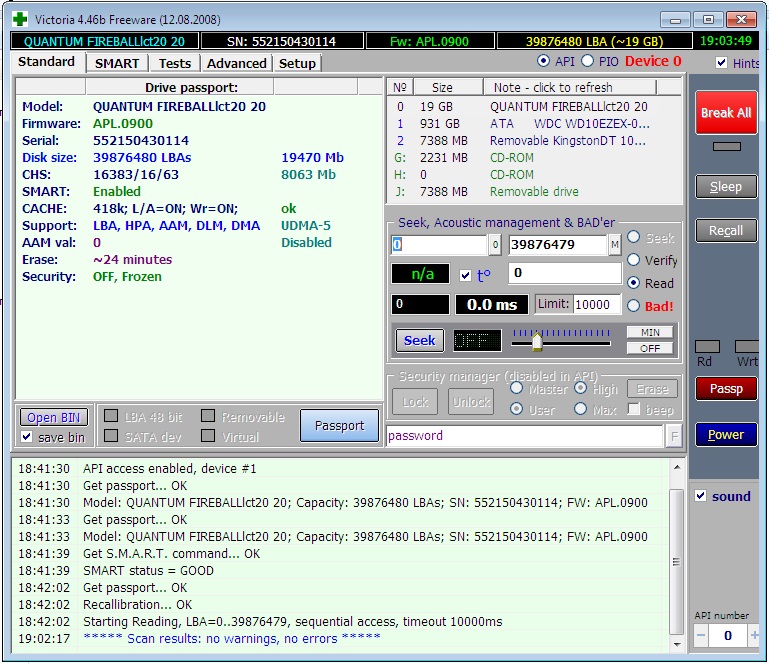This screenshot has width=769, height=664.
Task: Click the Note - click to refresh header
Action: [569, 87]
